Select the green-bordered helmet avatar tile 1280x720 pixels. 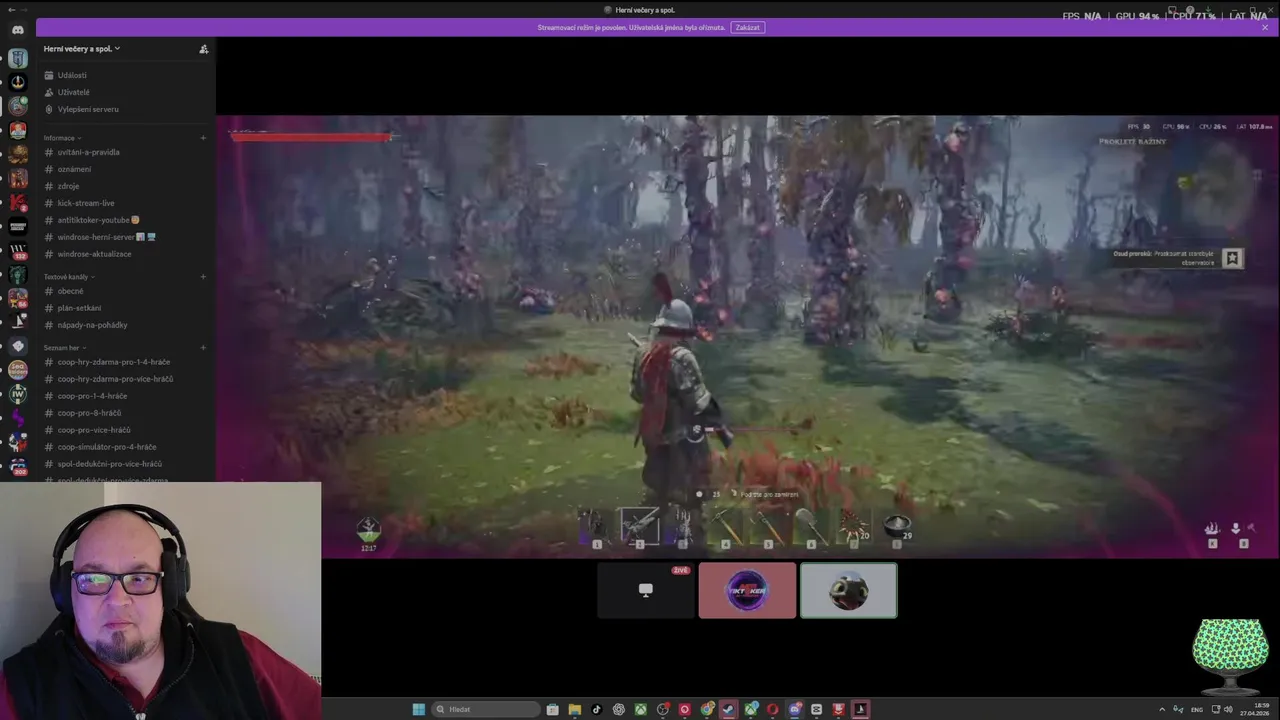click(x=849, y=590)
